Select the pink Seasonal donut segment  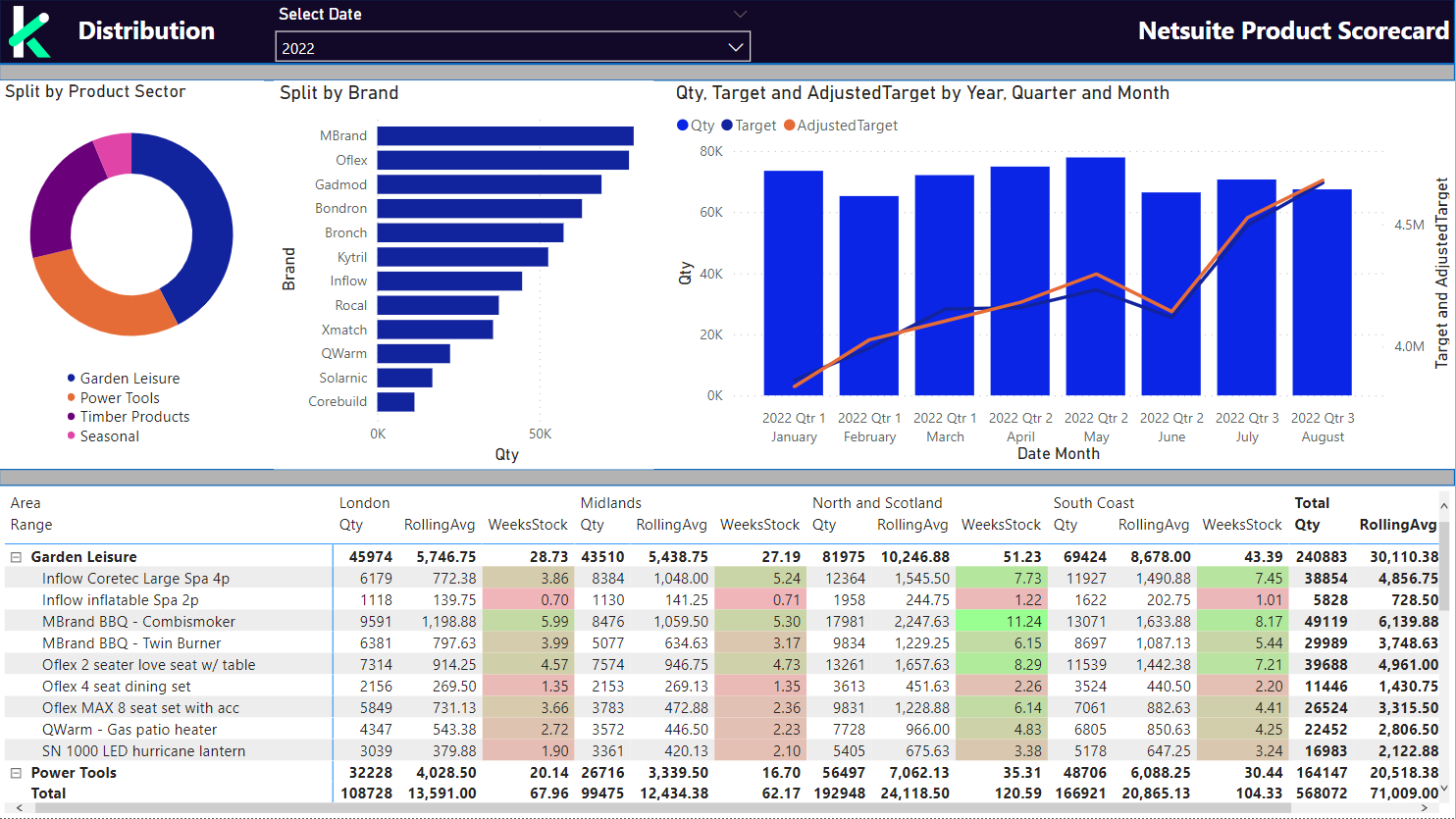[115, 154]
